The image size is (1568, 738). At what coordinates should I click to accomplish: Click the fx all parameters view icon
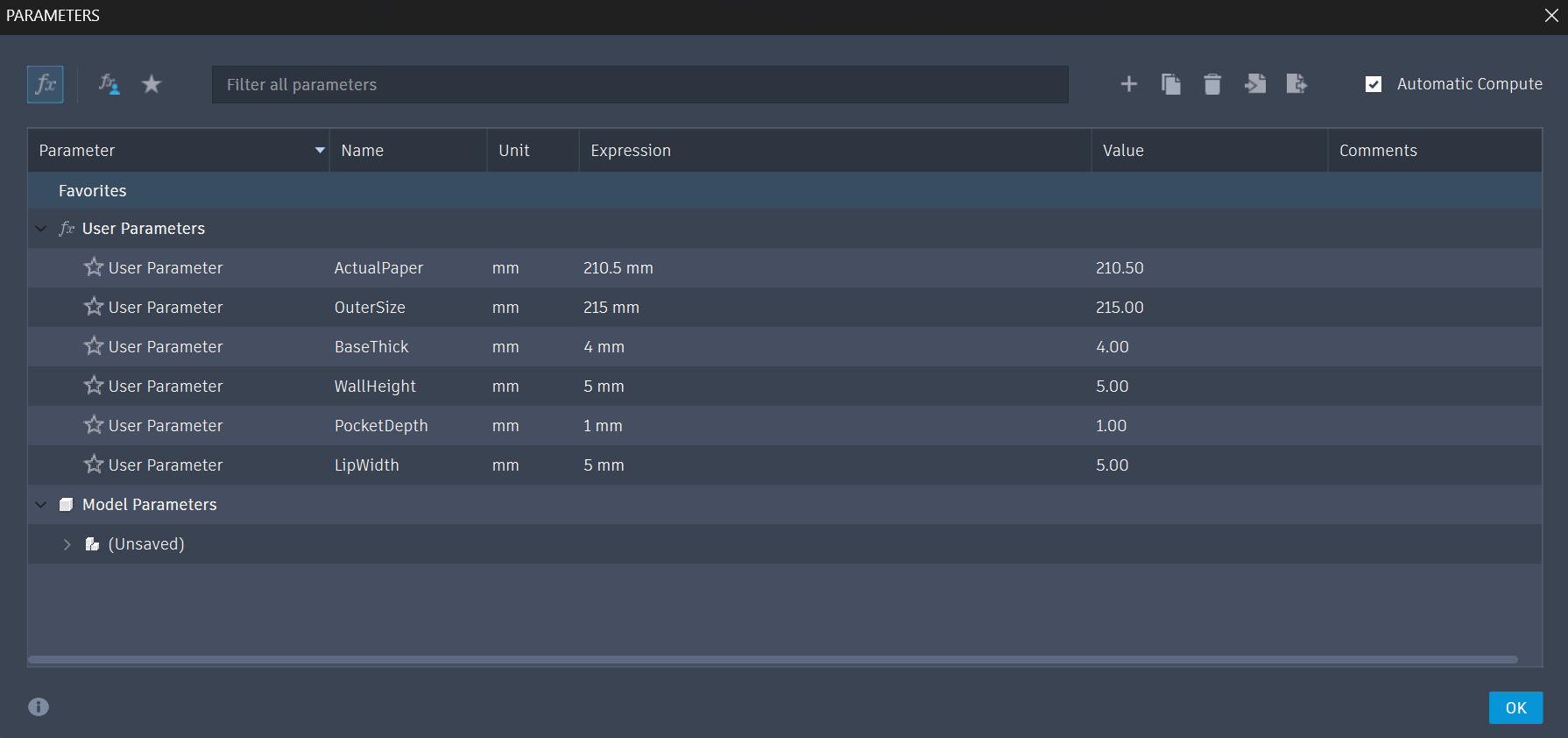click(46, 85)
